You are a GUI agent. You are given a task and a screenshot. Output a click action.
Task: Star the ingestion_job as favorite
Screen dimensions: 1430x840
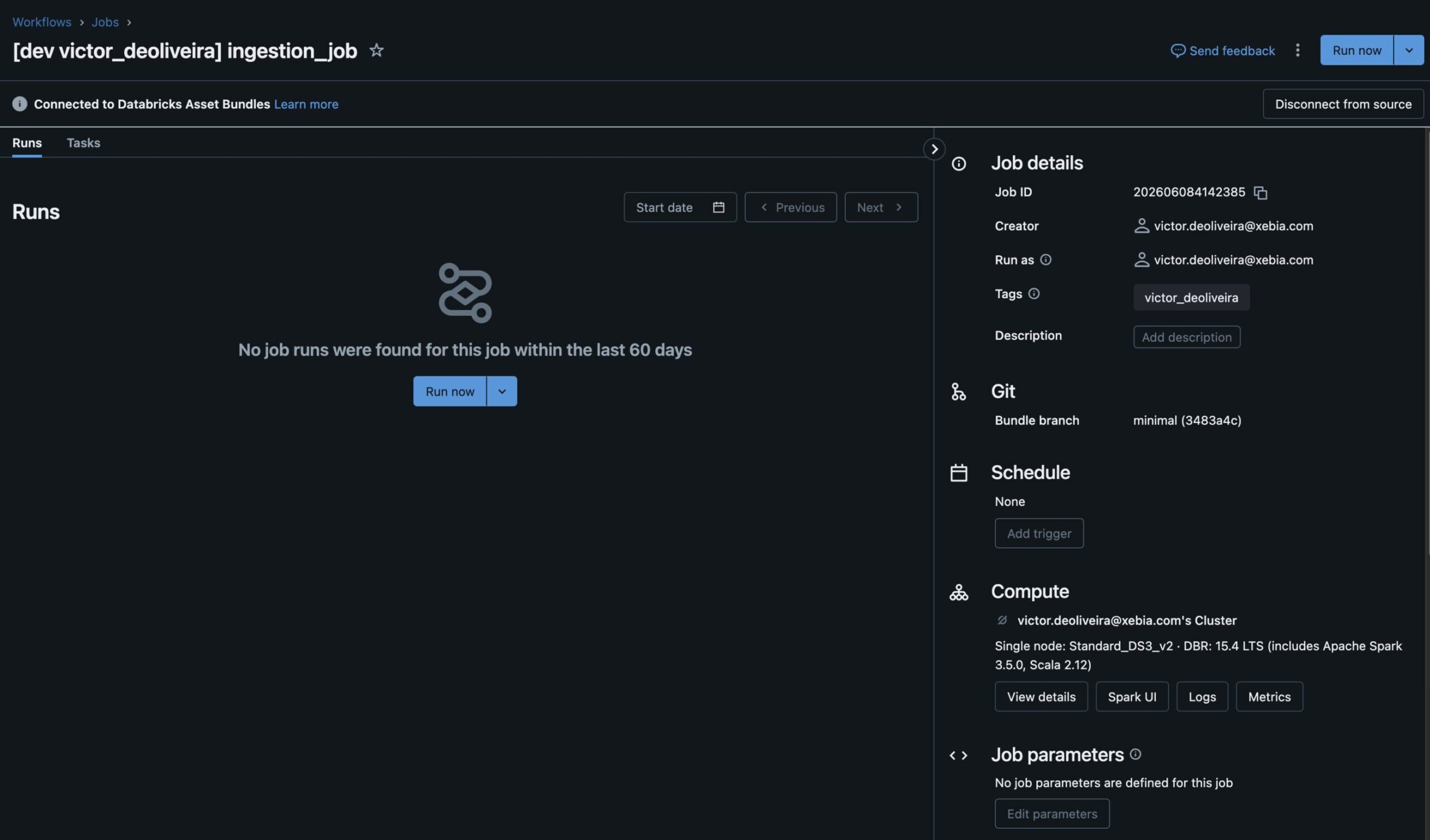click(x=376, y=50)
